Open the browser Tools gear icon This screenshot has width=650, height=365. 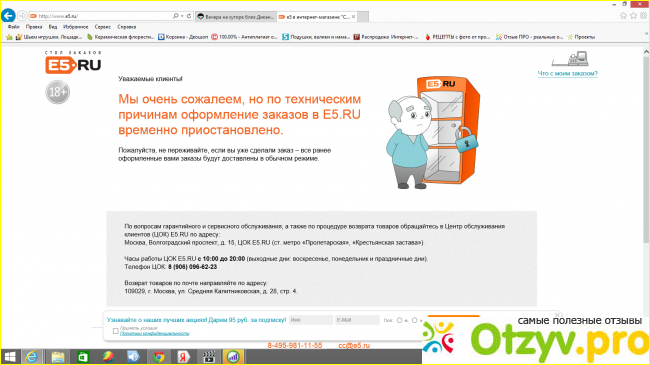coord(643,16)
